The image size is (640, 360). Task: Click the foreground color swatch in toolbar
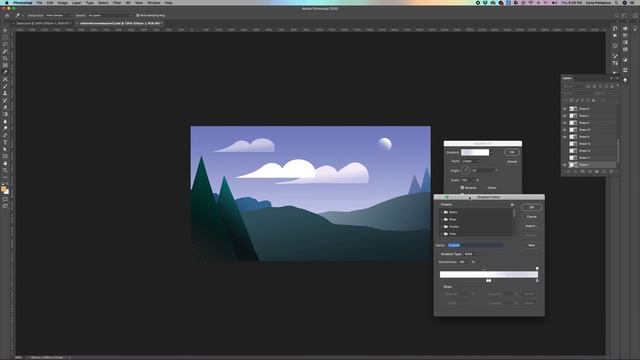(x=4, y=189)
